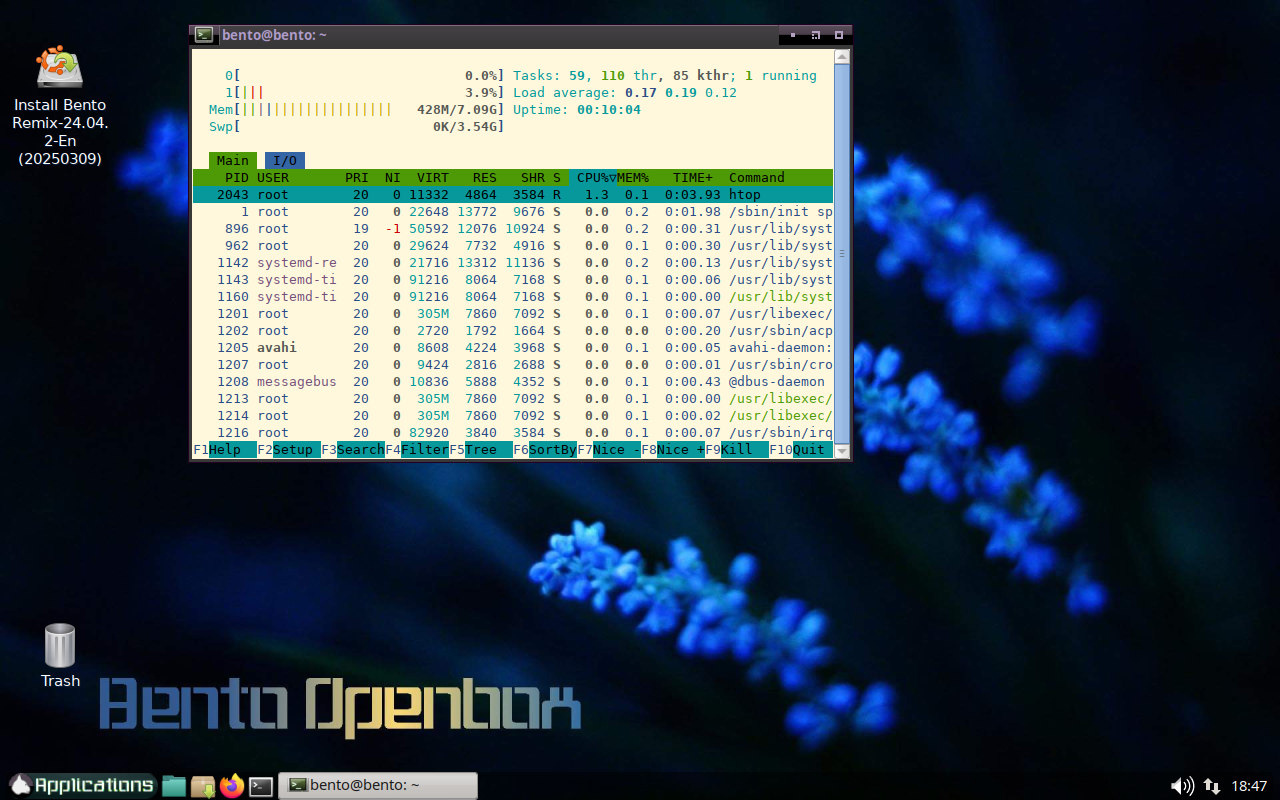Sort by the USER column header
Screen dimensions: 1280x800
[273, 177]
